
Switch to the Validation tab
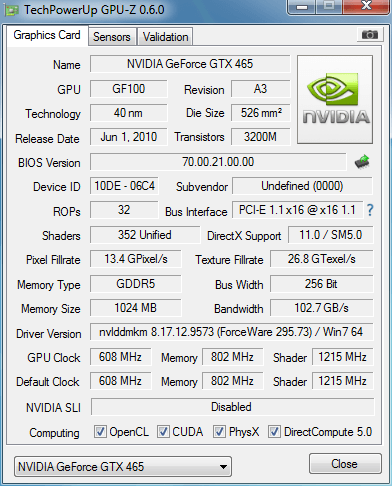(165, 37)
